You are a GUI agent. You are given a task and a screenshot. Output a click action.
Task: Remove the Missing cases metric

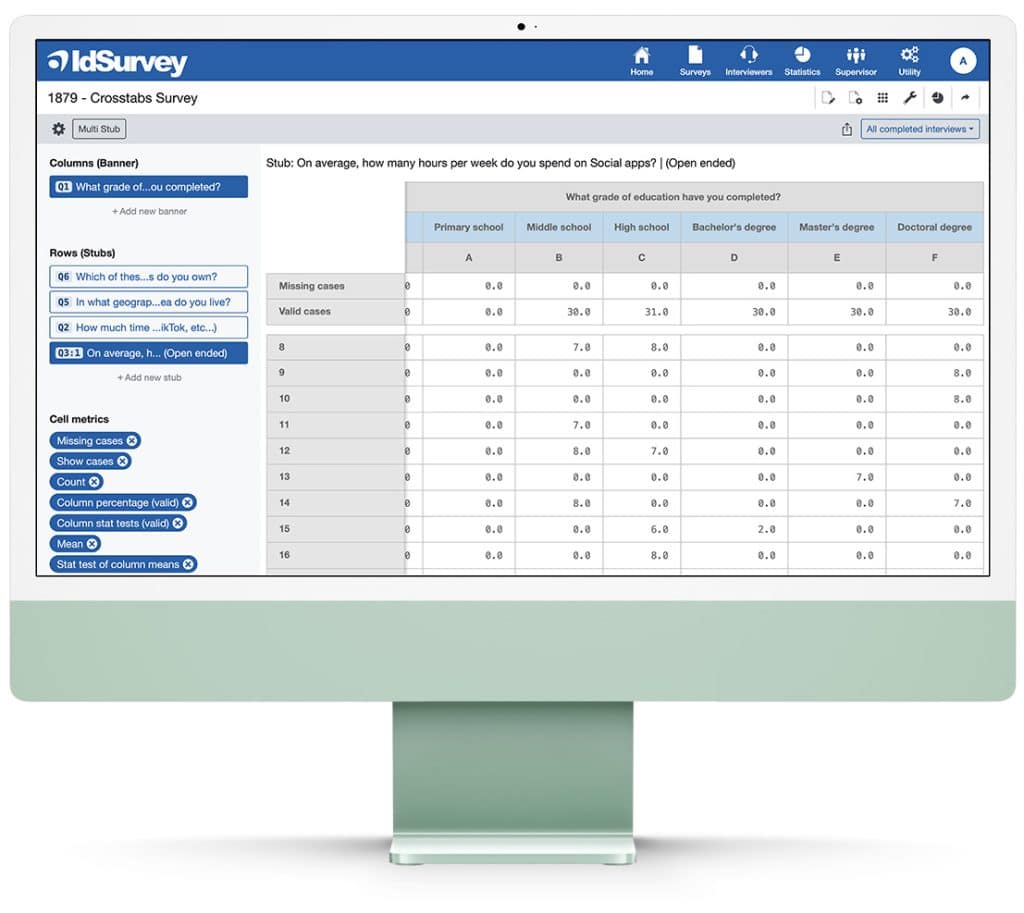point(132,441)
